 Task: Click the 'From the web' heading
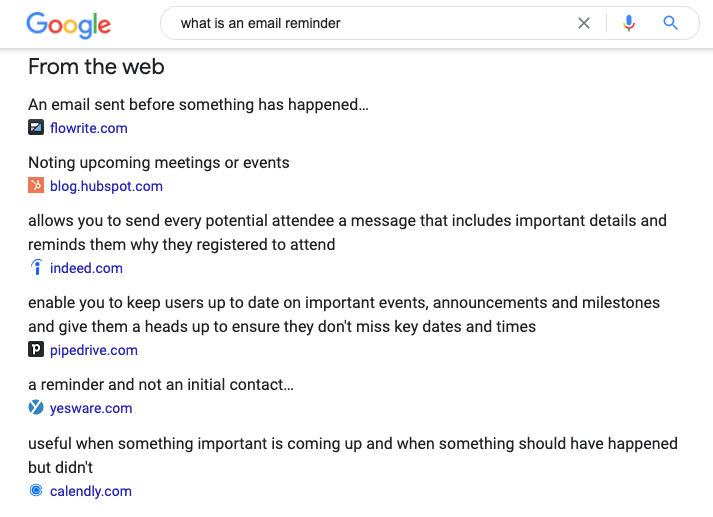(x=96, y=67)
